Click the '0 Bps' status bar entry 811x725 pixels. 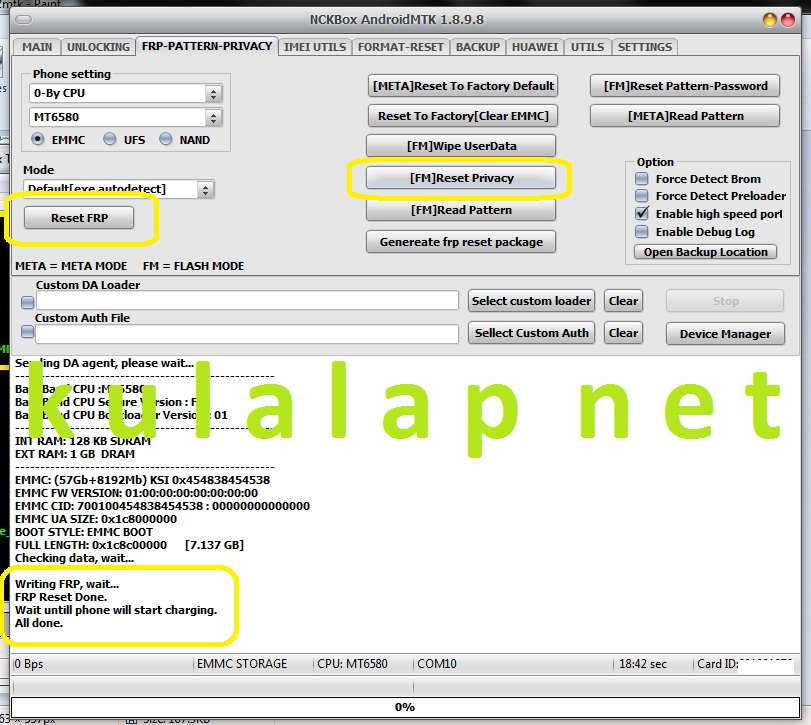pyautogui.click(x=29, y=663)
